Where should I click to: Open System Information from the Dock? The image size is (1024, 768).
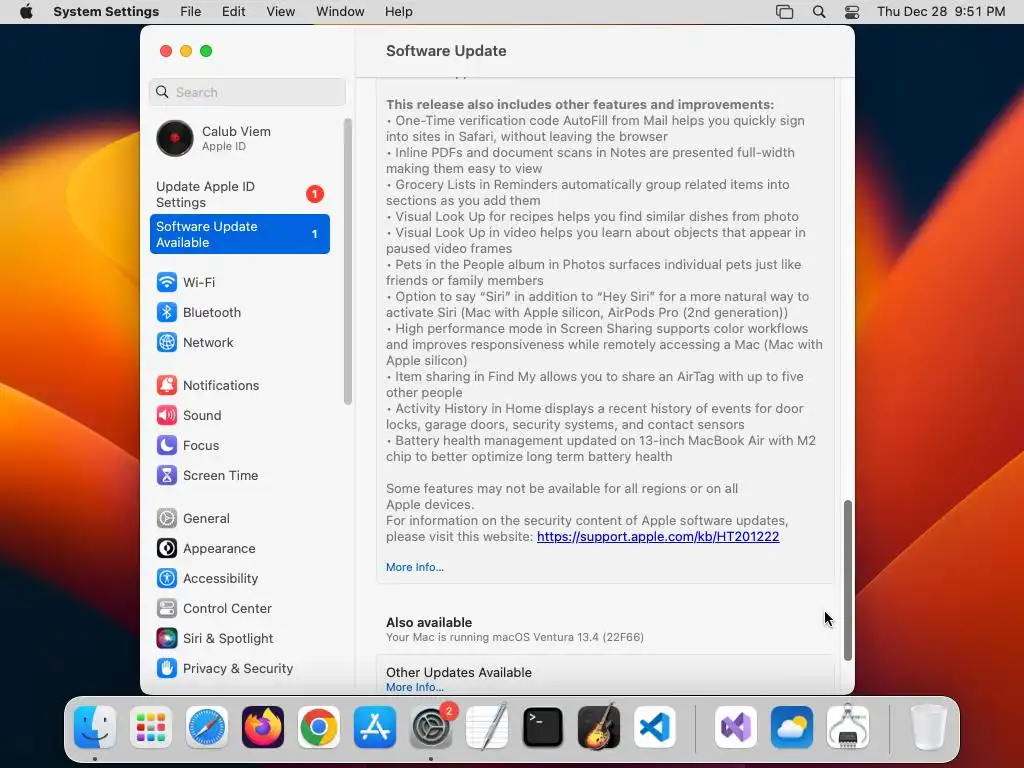[x=848, y=727]
